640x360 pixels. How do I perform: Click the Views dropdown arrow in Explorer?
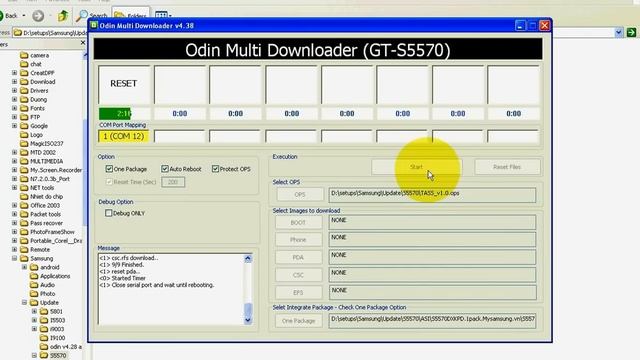[x=170, y=16]
